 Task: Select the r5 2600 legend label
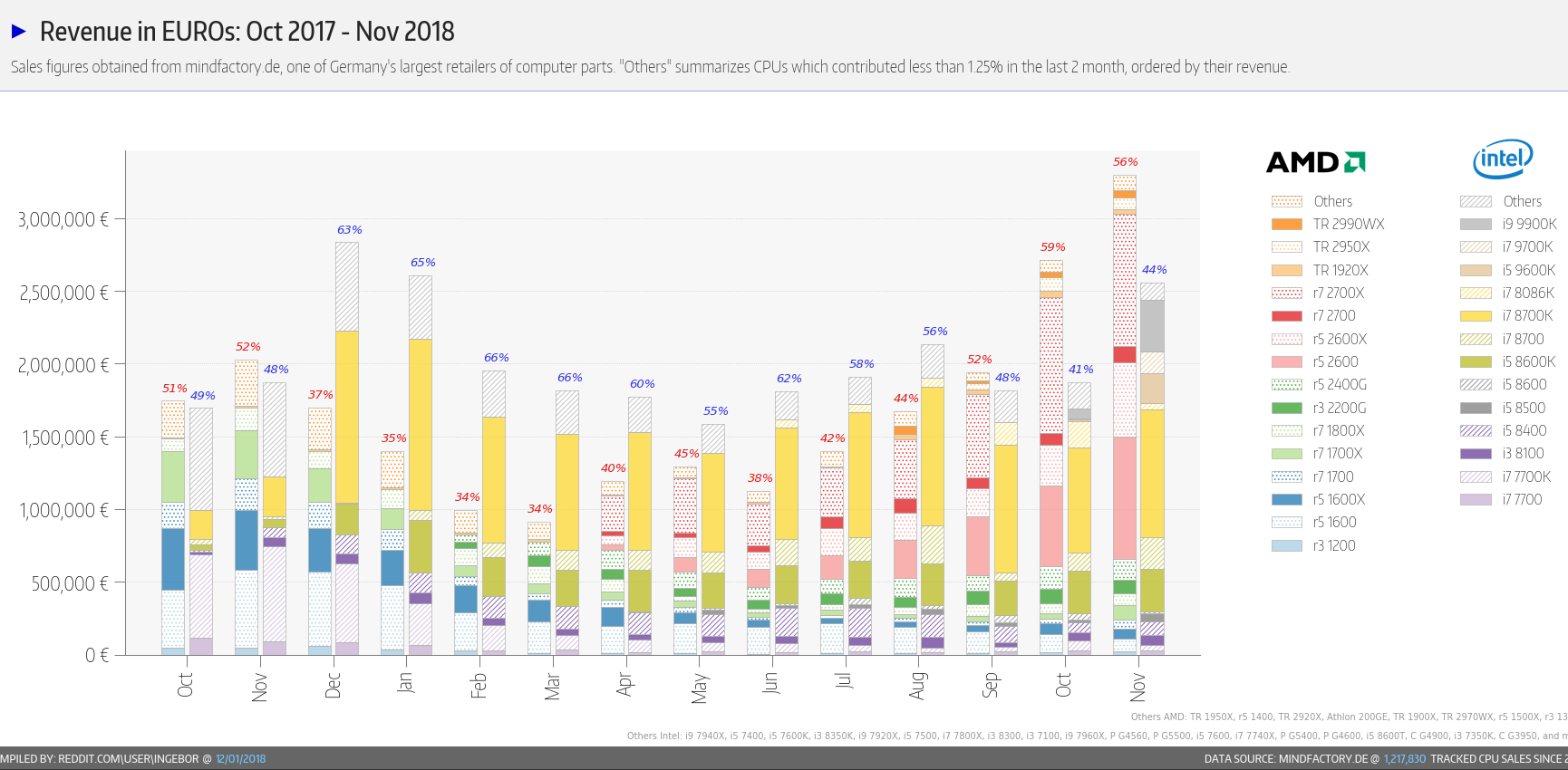(1335, 362)
